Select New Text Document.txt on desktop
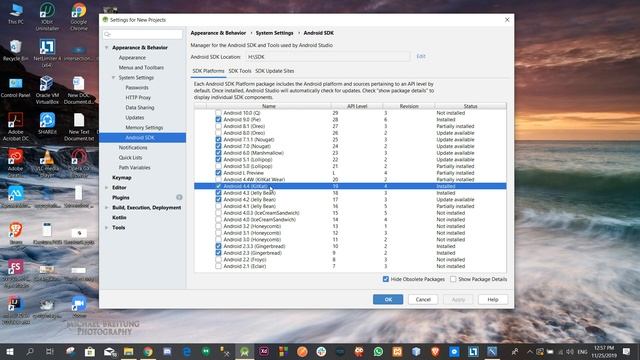This screenshot has height=360, width=640. tap(79, 127)
